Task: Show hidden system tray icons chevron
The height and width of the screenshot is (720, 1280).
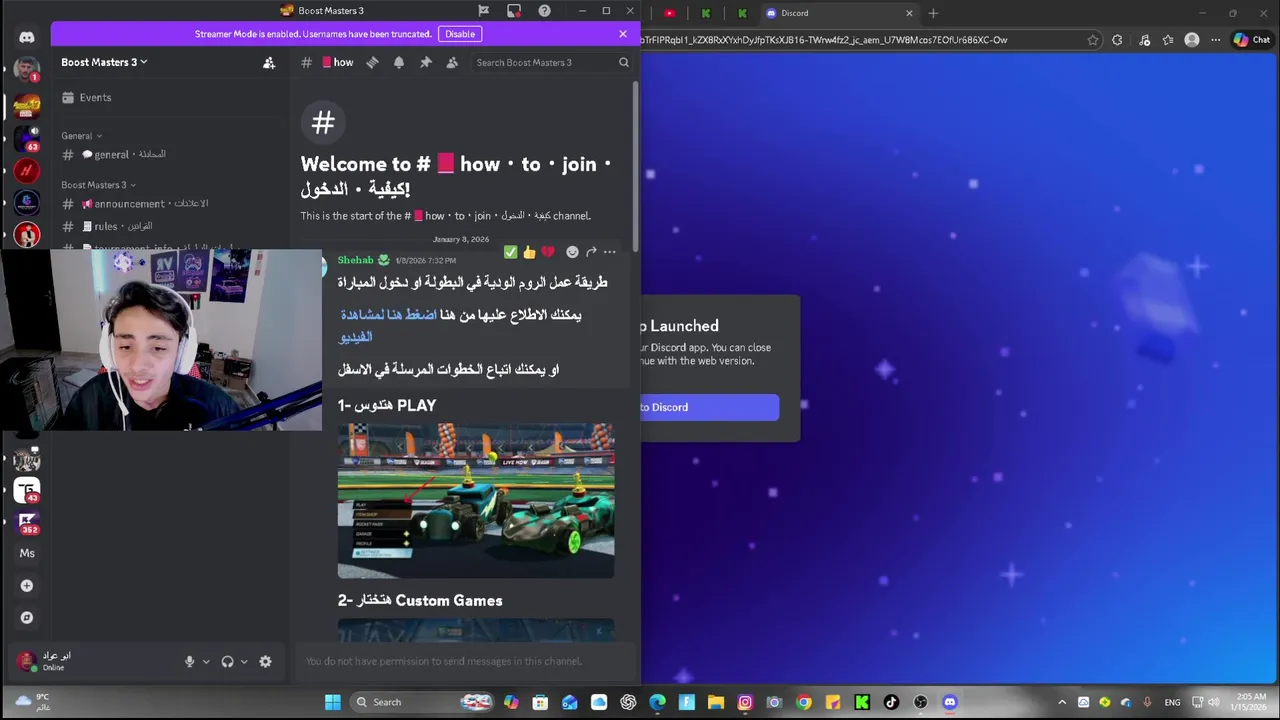Action: tap(1062, 702)
